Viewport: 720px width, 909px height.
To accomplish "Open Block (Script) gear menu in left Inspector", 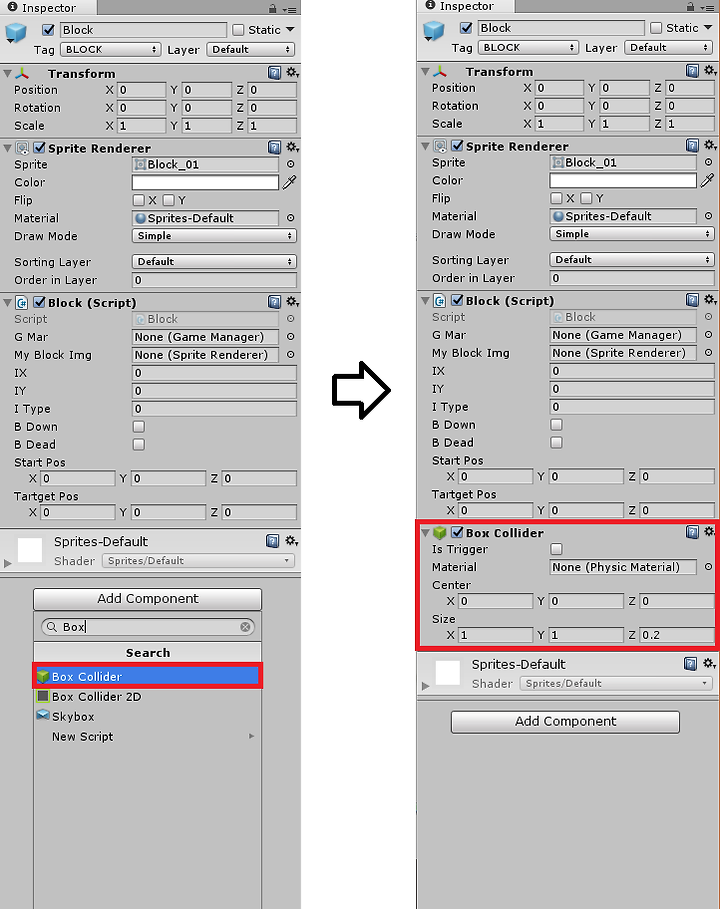I will pyautogui.click(x=292, y=301).
